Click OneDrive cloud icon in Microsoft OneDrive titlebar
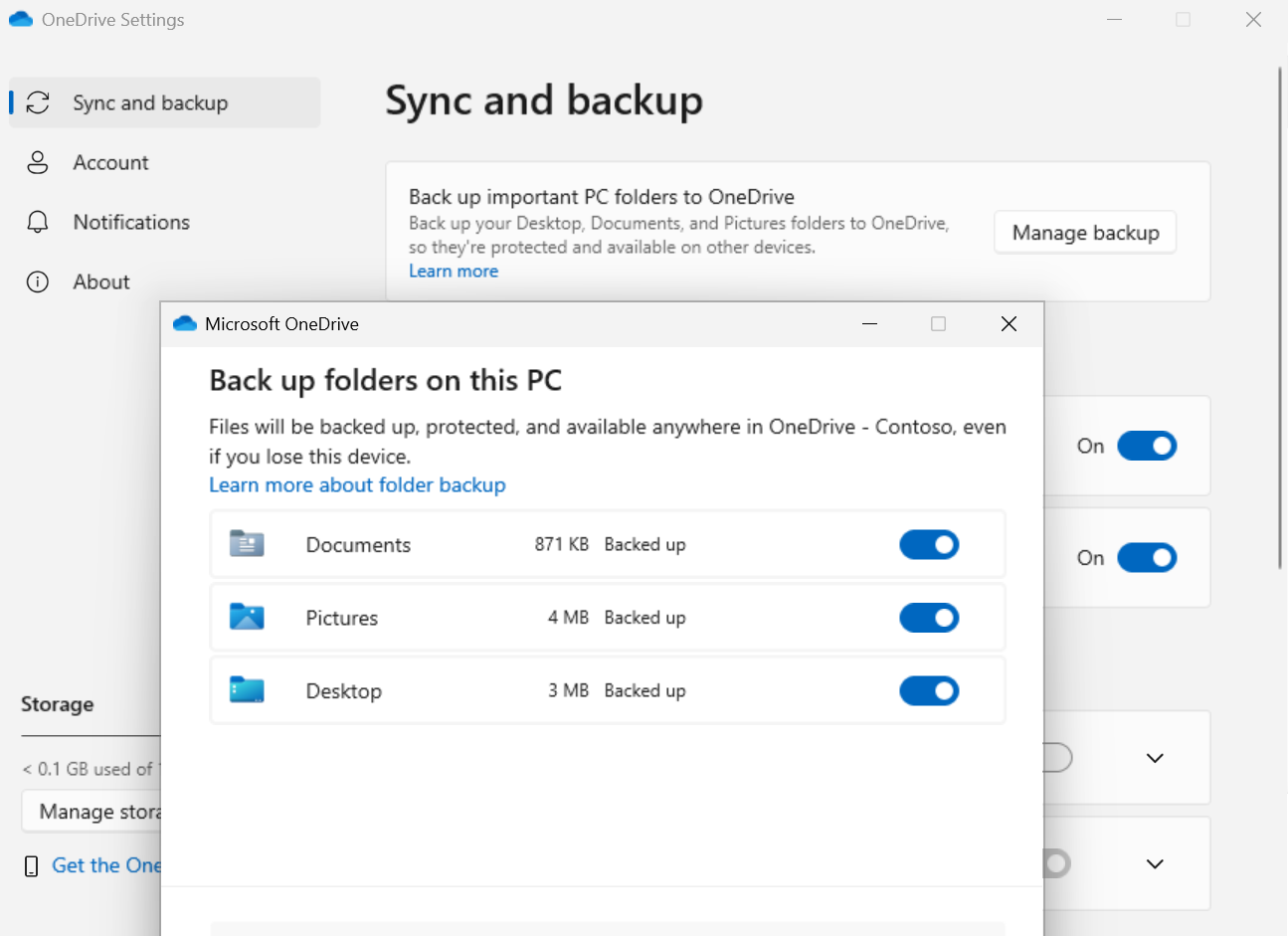 tap(185, 323)
